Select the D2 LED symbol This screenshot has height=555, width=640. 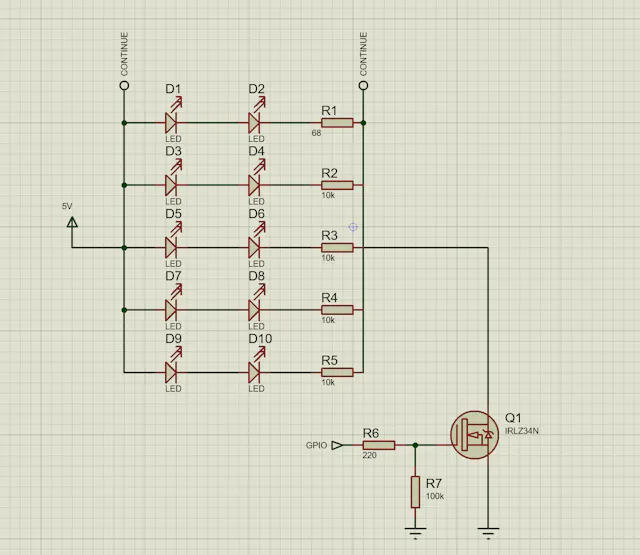(255, 122)
